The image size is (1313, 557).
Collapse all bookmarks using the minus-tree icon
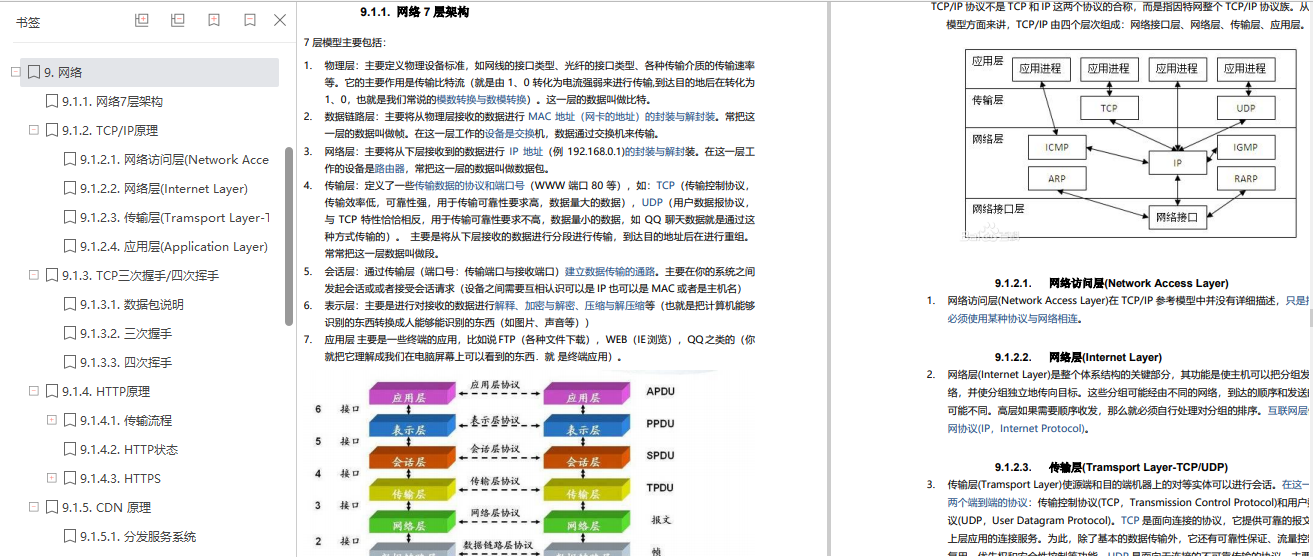coord(178,20)
